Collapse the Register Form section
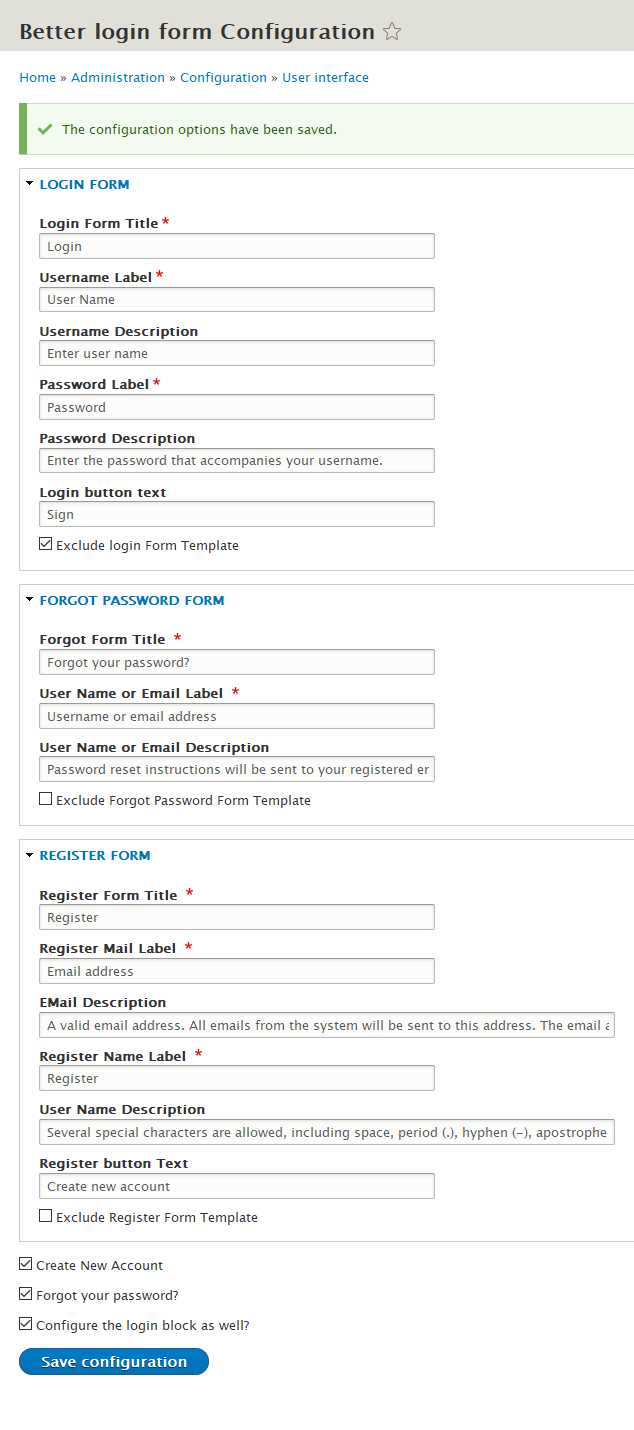 coord(94,855)
